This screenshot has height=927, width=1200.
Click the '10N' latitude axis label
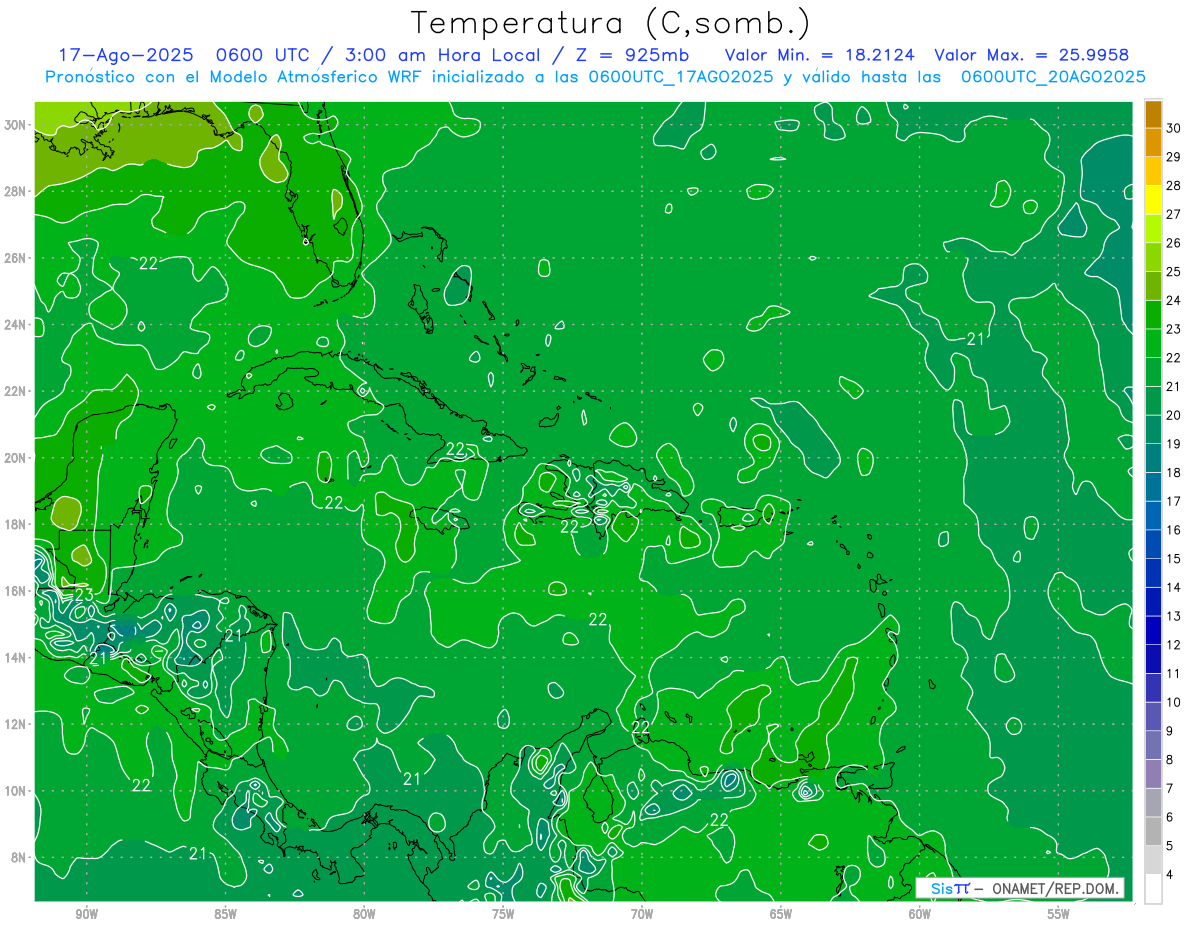(x=16, y=790)
